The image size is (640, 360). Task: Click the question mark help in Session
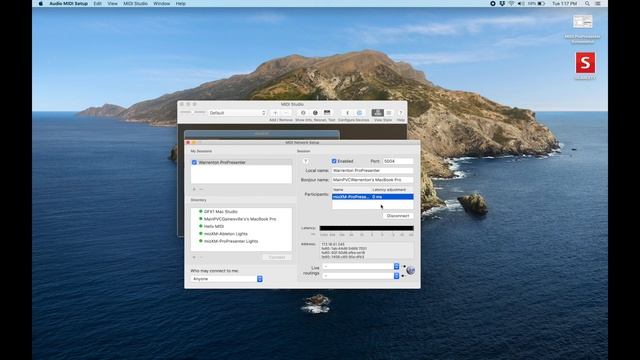coord(305,161)
